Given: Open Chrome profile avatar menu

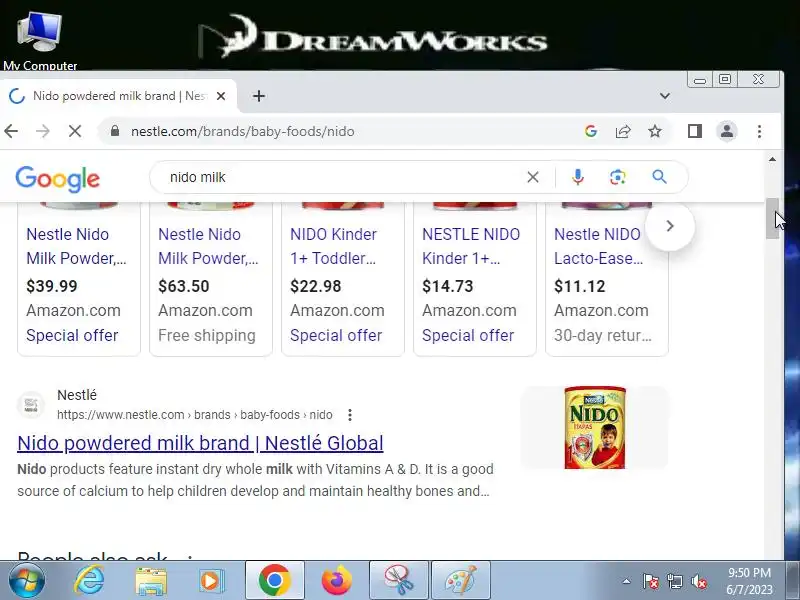Looking at the screenshot, I should [x=727, y=132].
